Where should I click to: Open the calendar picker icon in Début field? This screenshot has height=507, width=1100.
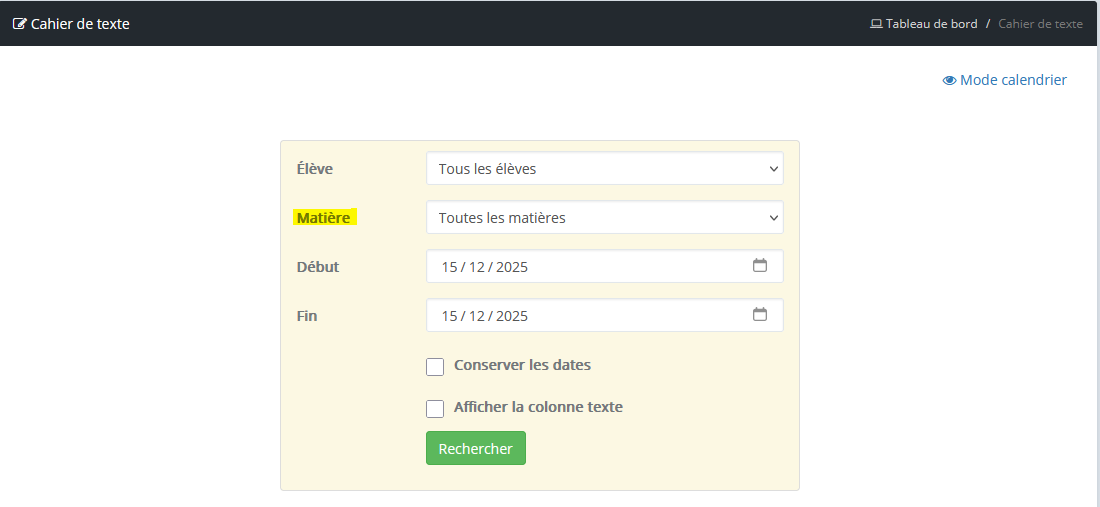coord(760,266)
